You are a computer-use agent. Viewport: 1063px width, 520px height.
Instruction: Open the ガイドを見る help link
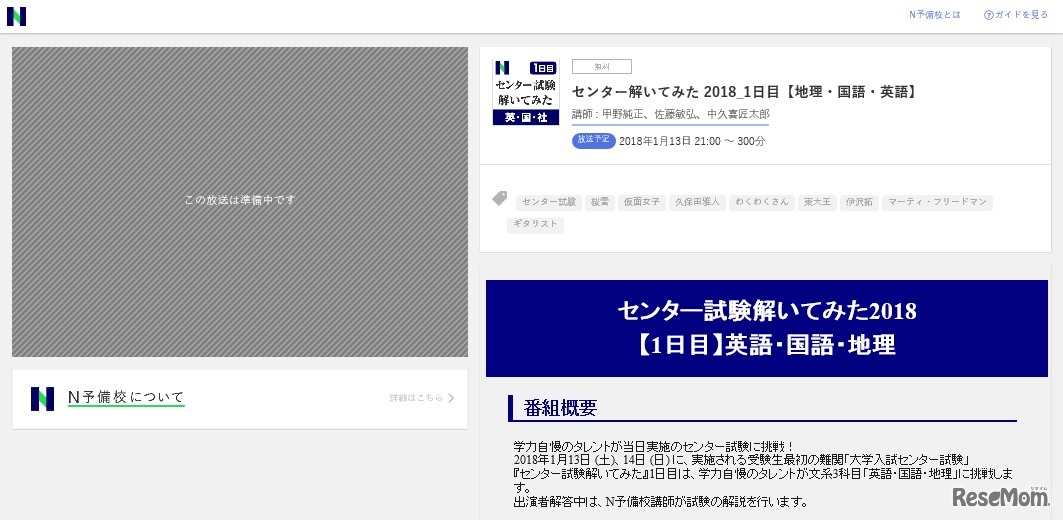[x=1016, y=15]
